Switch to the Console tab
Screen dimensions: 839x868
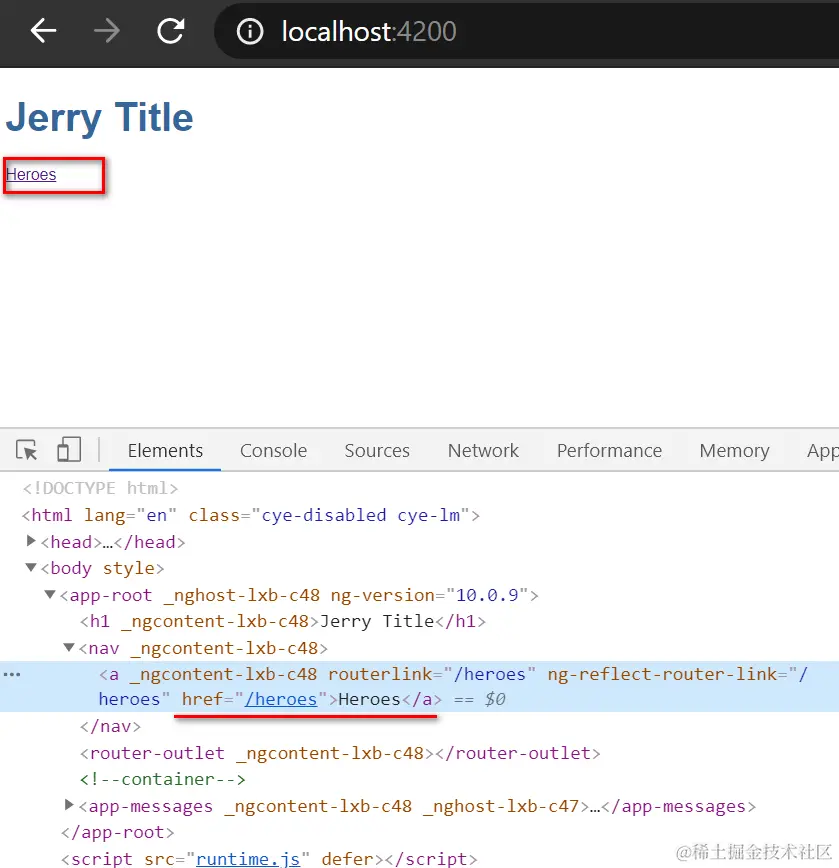[273, 451]
